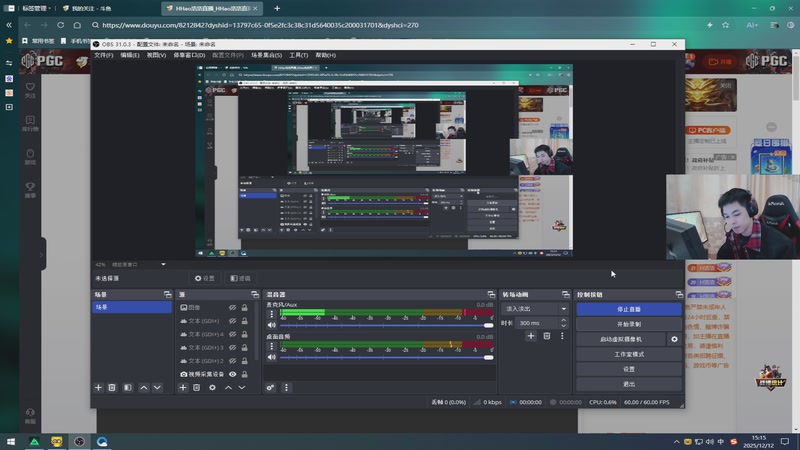
Task: Move the scene up in the list
Action: coord(144,388)
